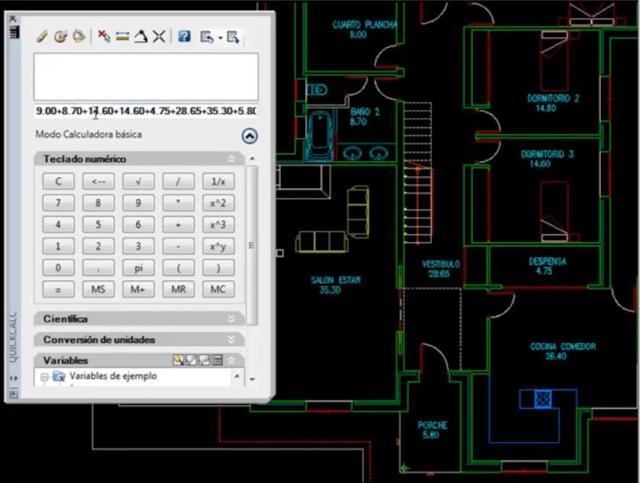Click the round chevron beside Modo Calculadora básica
The image size is (640, 483).
249,136
